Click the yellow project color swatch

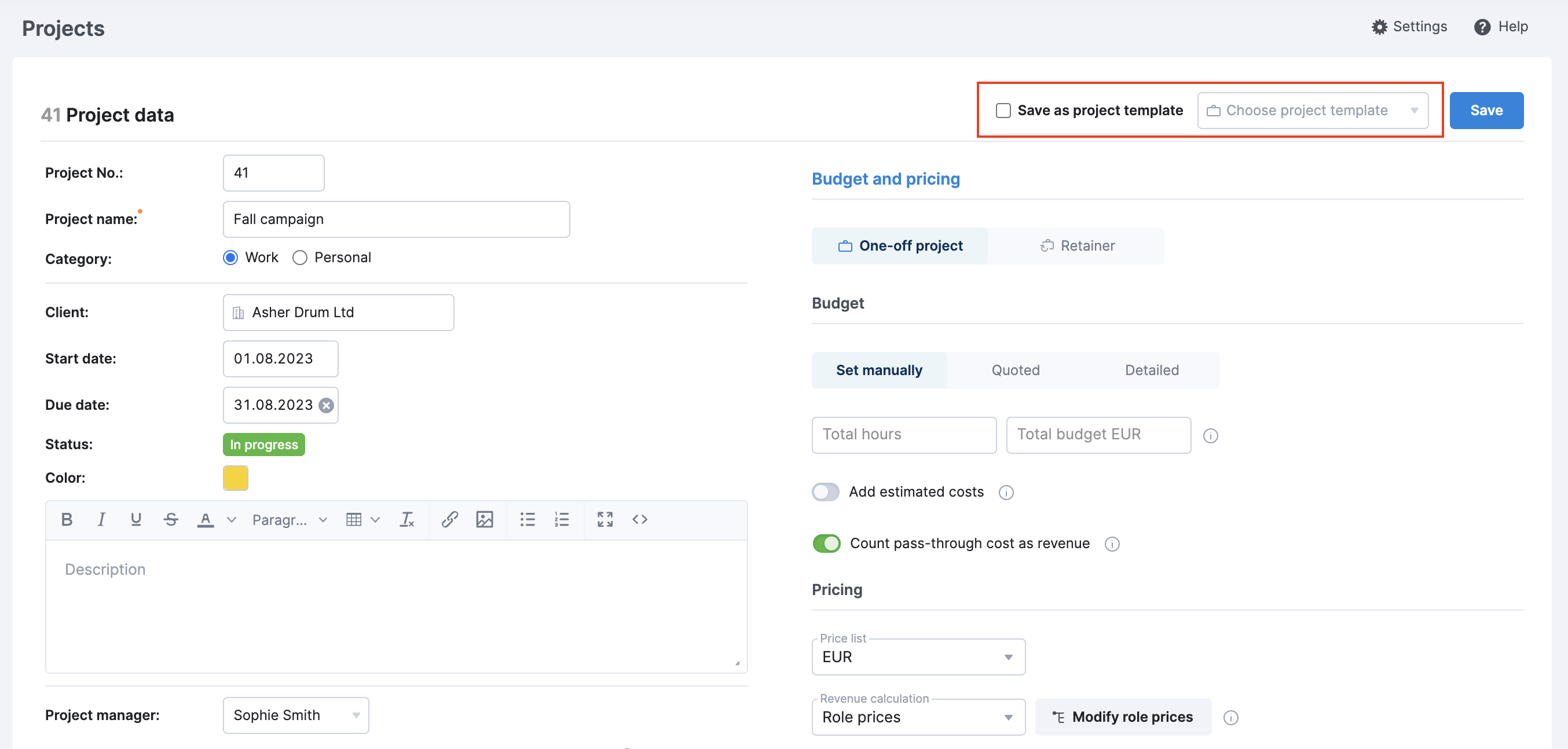(235, 478)
